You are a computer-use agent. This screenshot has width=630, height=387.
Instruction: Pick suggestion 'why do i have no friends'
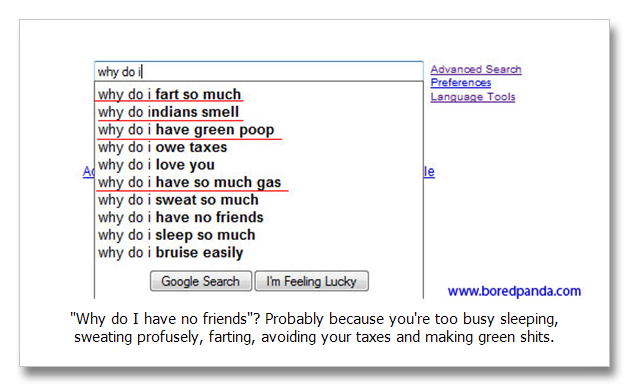(259, 217)
